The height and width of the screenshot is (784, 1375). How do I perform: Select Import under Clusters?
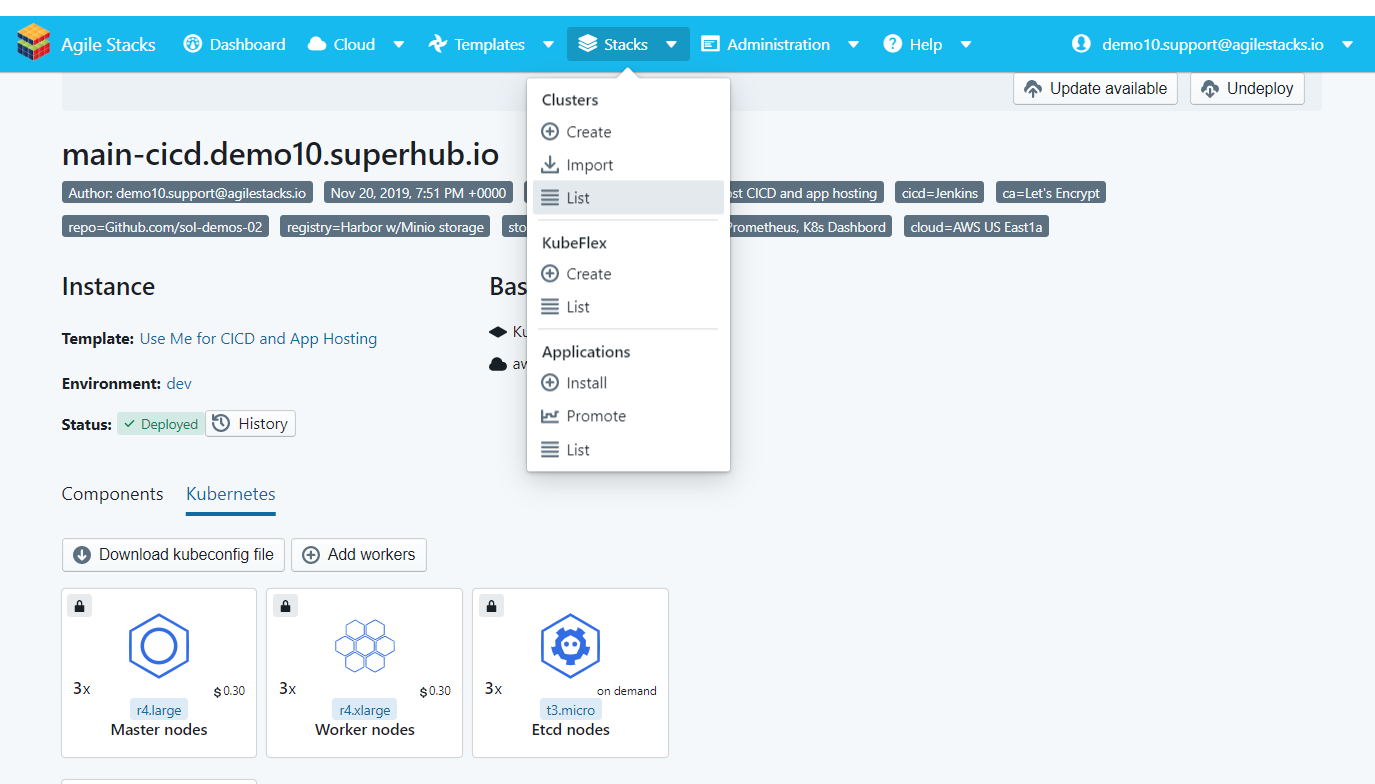[628, 165]
